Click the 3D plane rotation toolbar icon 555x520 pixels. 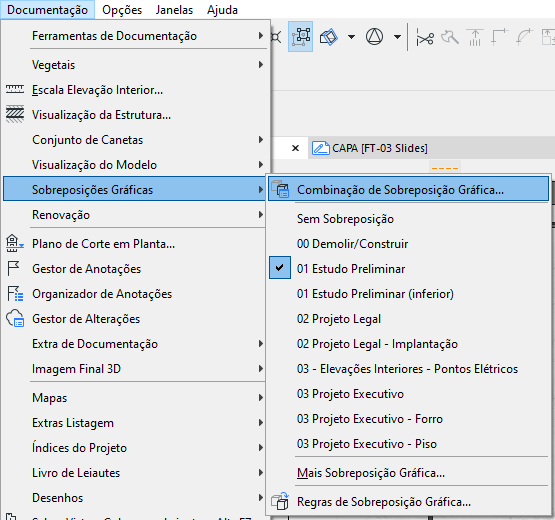[329, 37]
